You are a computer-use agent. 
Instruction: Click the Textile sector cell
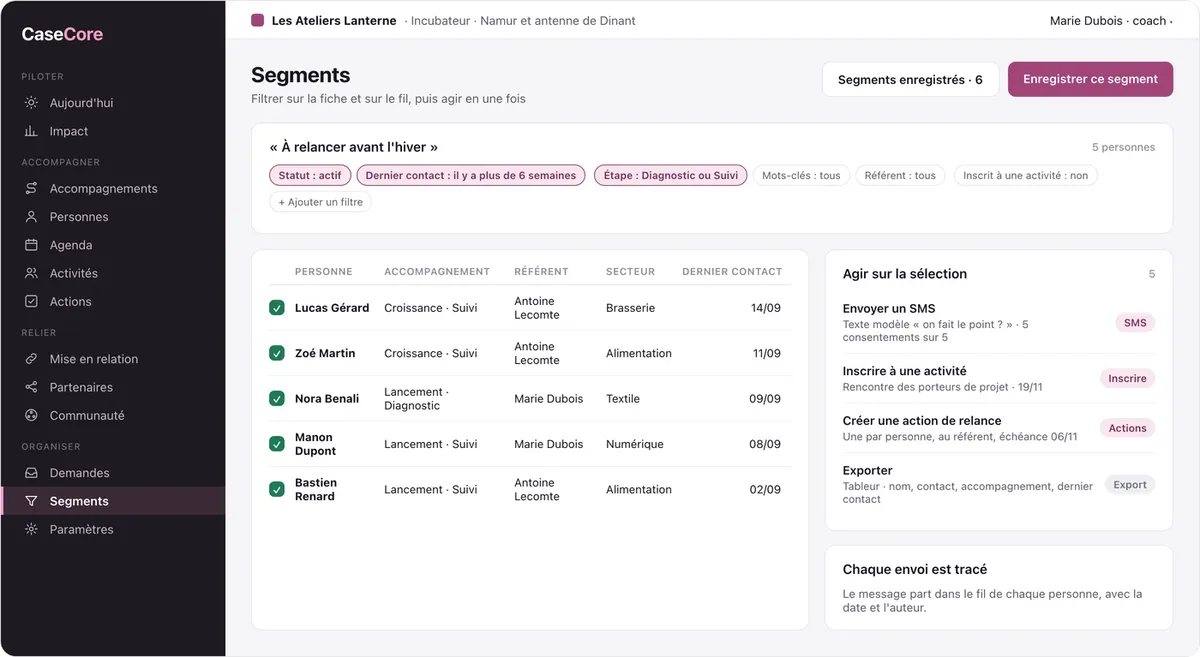tap(623, 398)
